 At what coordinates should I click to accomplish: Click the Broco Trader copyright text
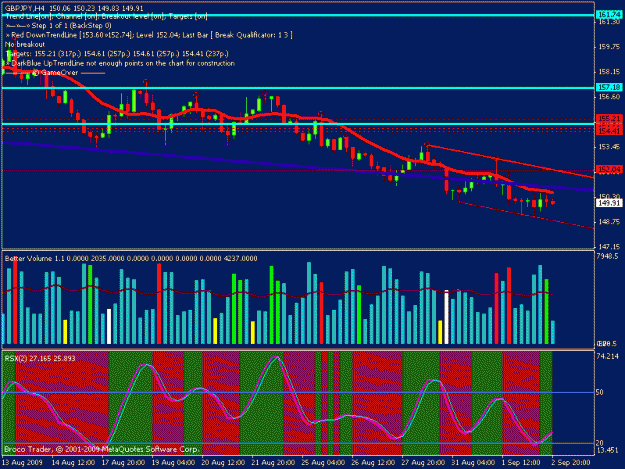[101, 449]
